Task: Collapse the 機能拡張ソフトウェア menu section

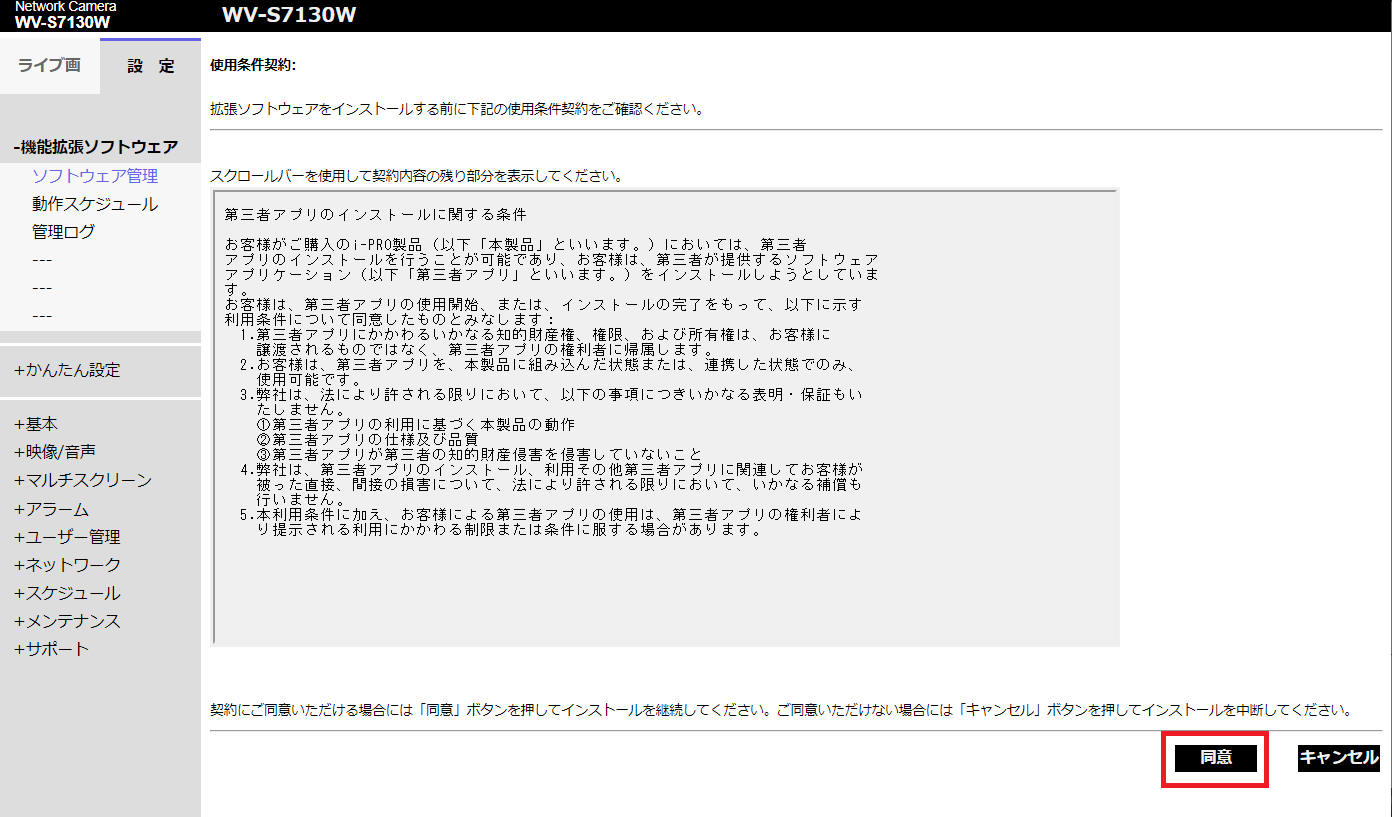Action: 96,147
